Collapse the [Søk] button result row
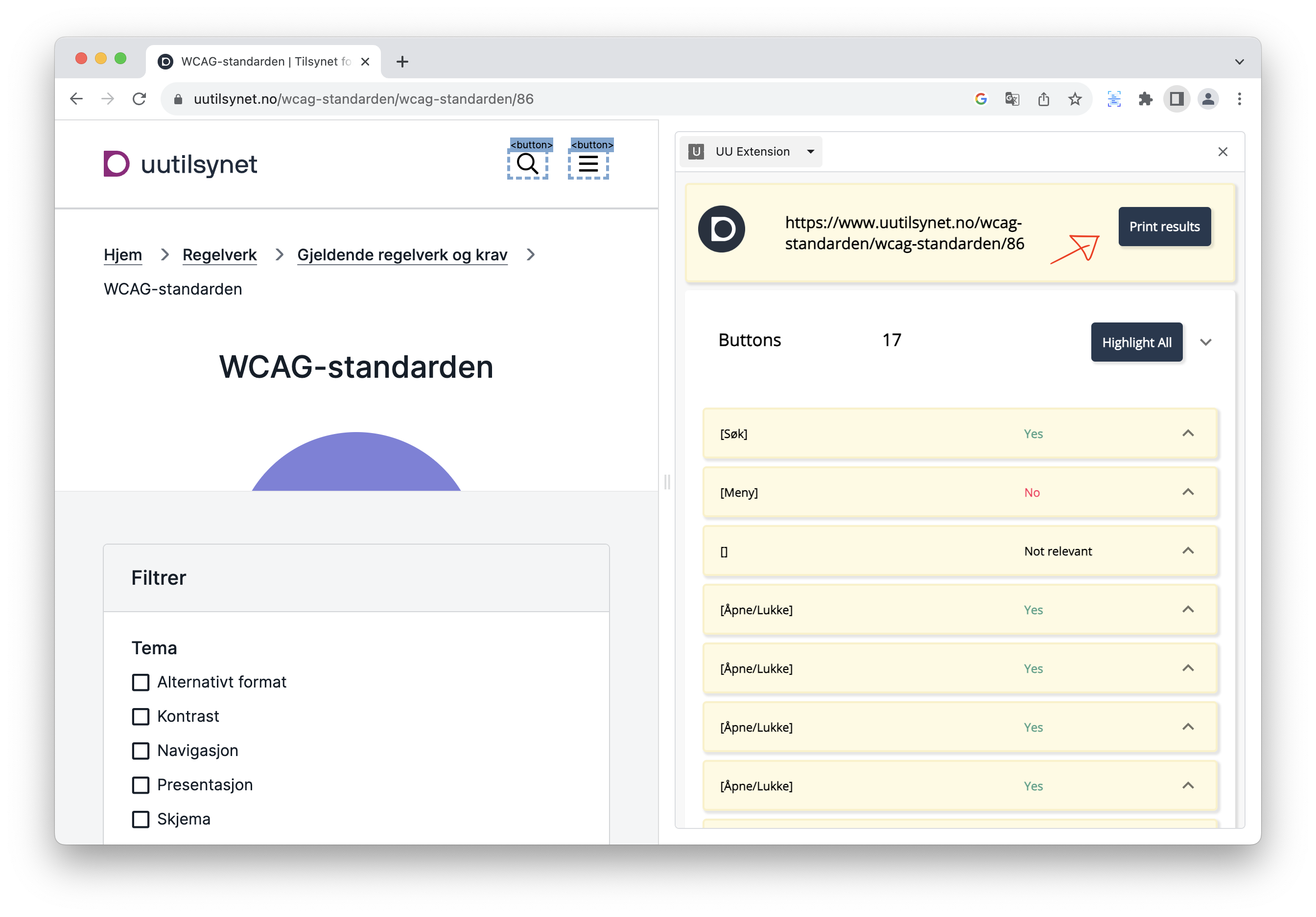1316x917 pixels. [1188, 434]
